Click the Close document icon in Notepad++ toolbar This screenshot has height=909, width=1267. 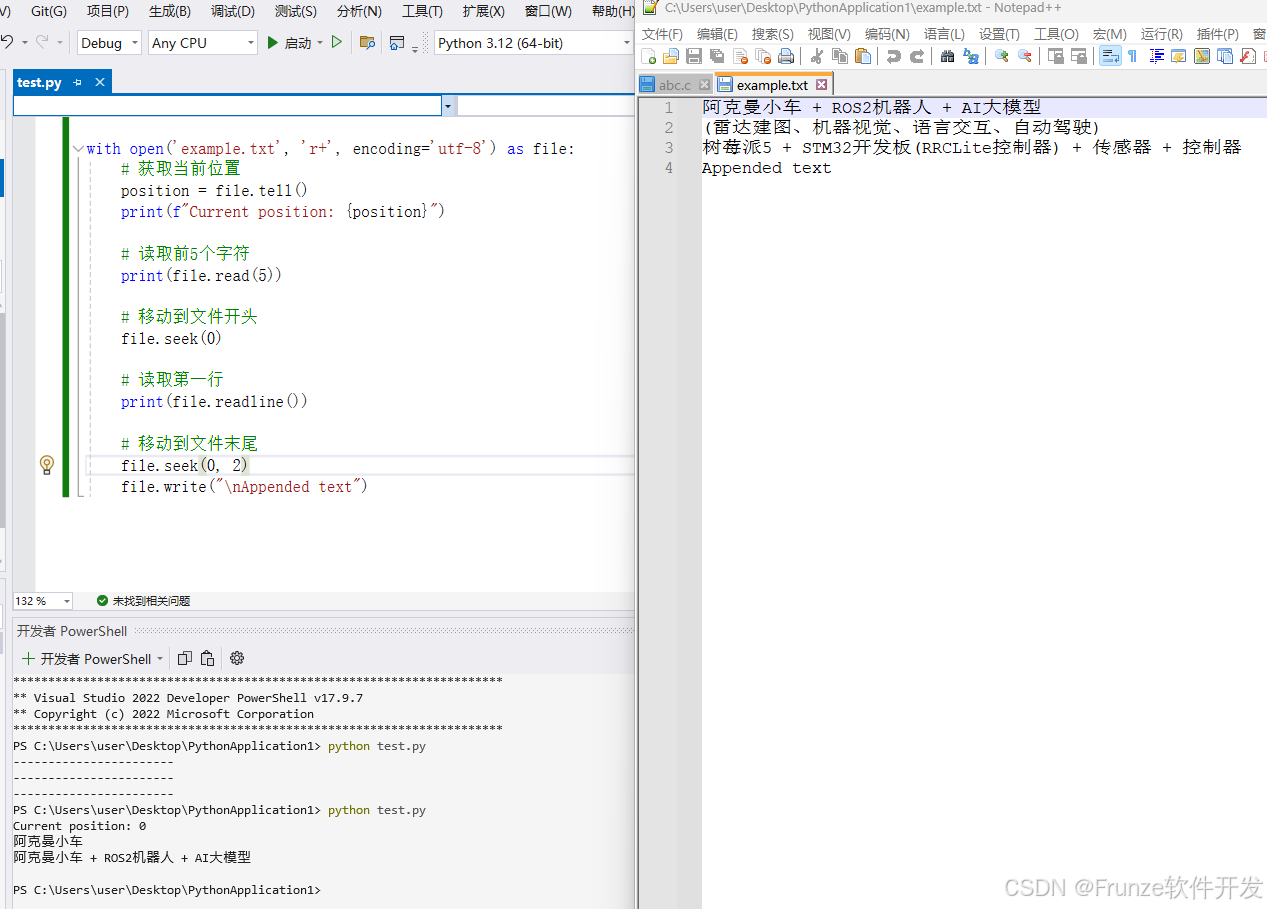tap(740, 56)
